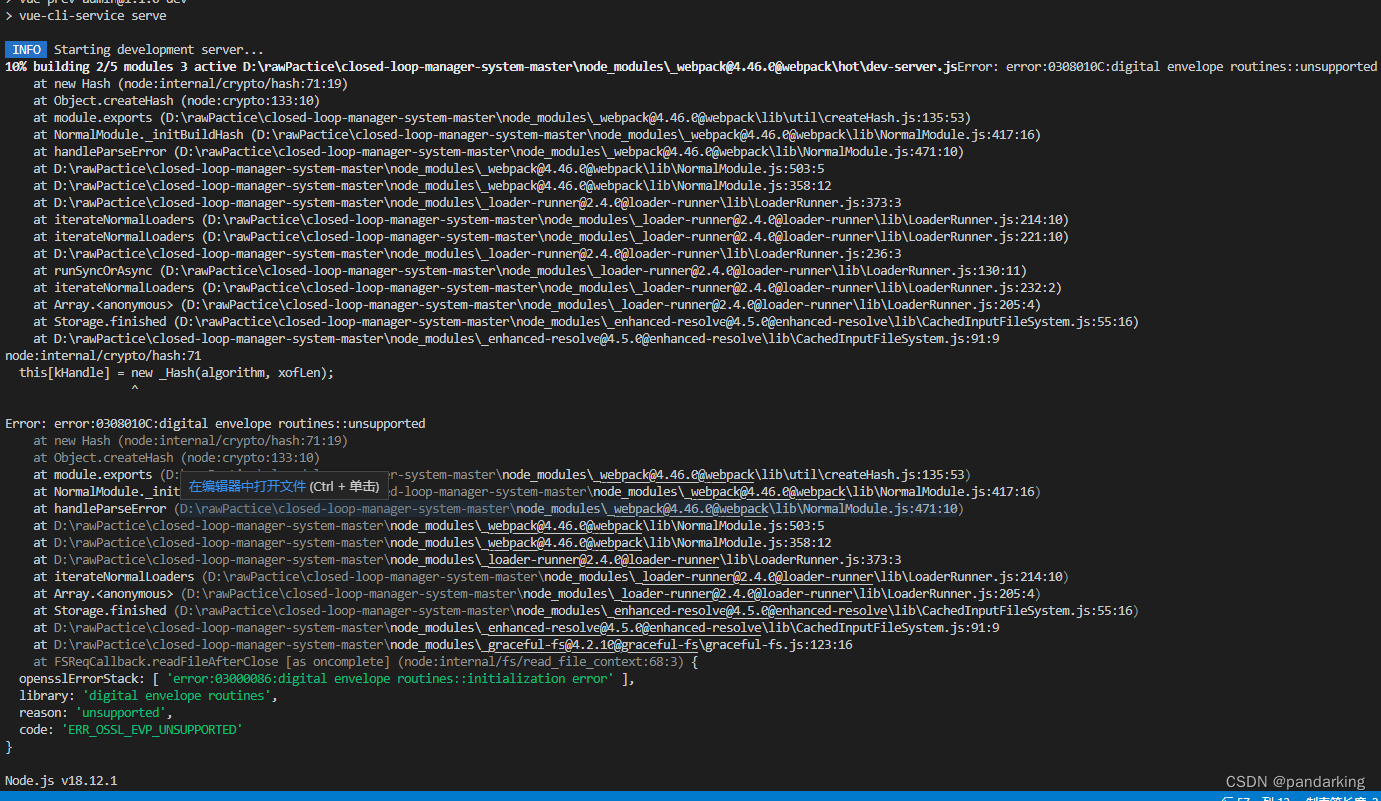Click 'Starting development server...' text
Viewport: 1381px width, 801px height.
coord(159,49)
